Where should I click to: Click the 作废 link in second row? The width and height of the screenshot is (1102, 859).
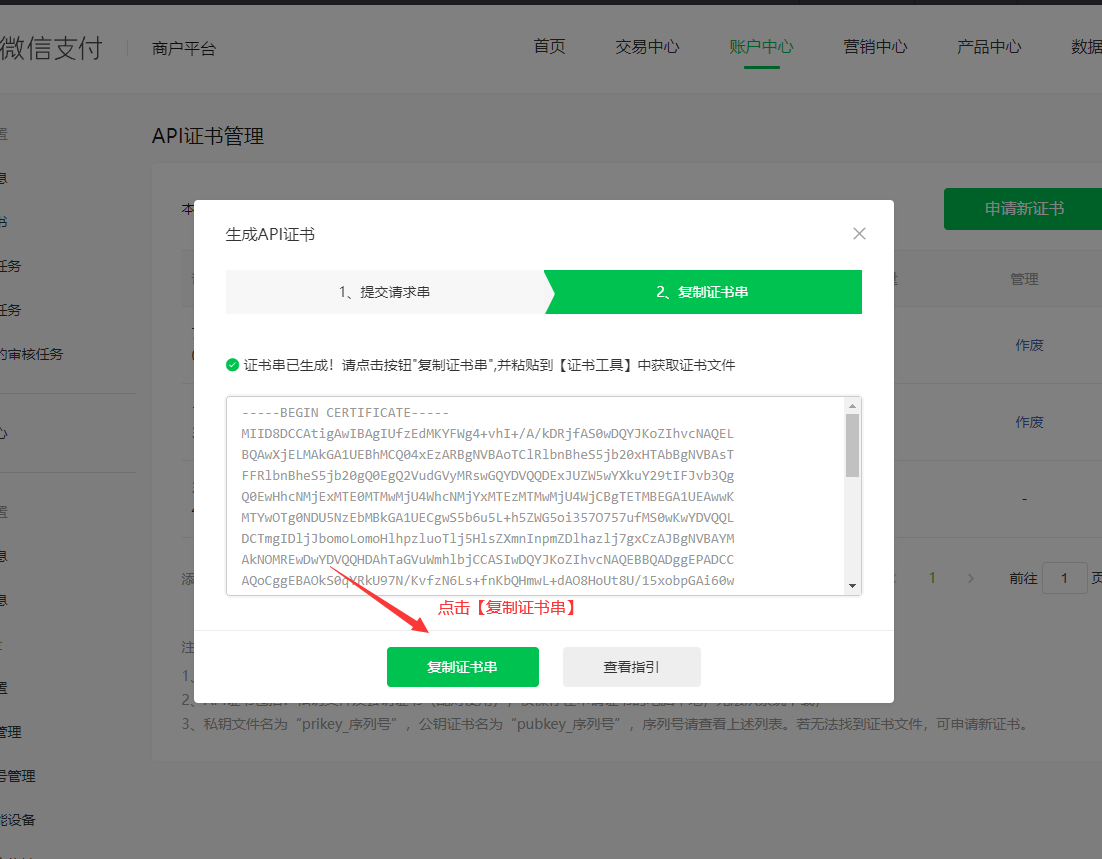click(x=1029, y=422)
